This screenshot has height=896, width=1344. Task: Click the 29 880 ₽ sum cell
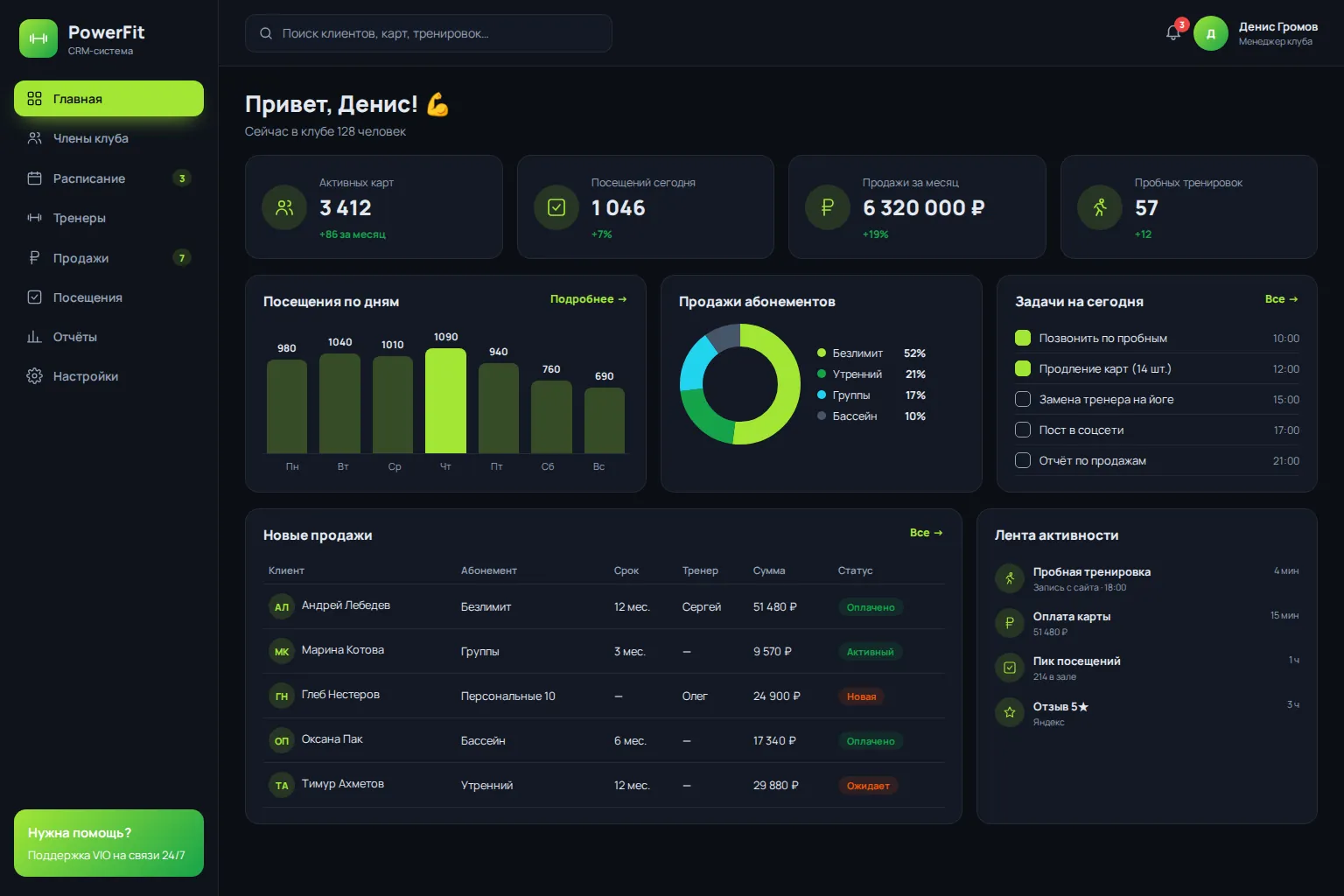pyautogui.click(x=775, y=786)
